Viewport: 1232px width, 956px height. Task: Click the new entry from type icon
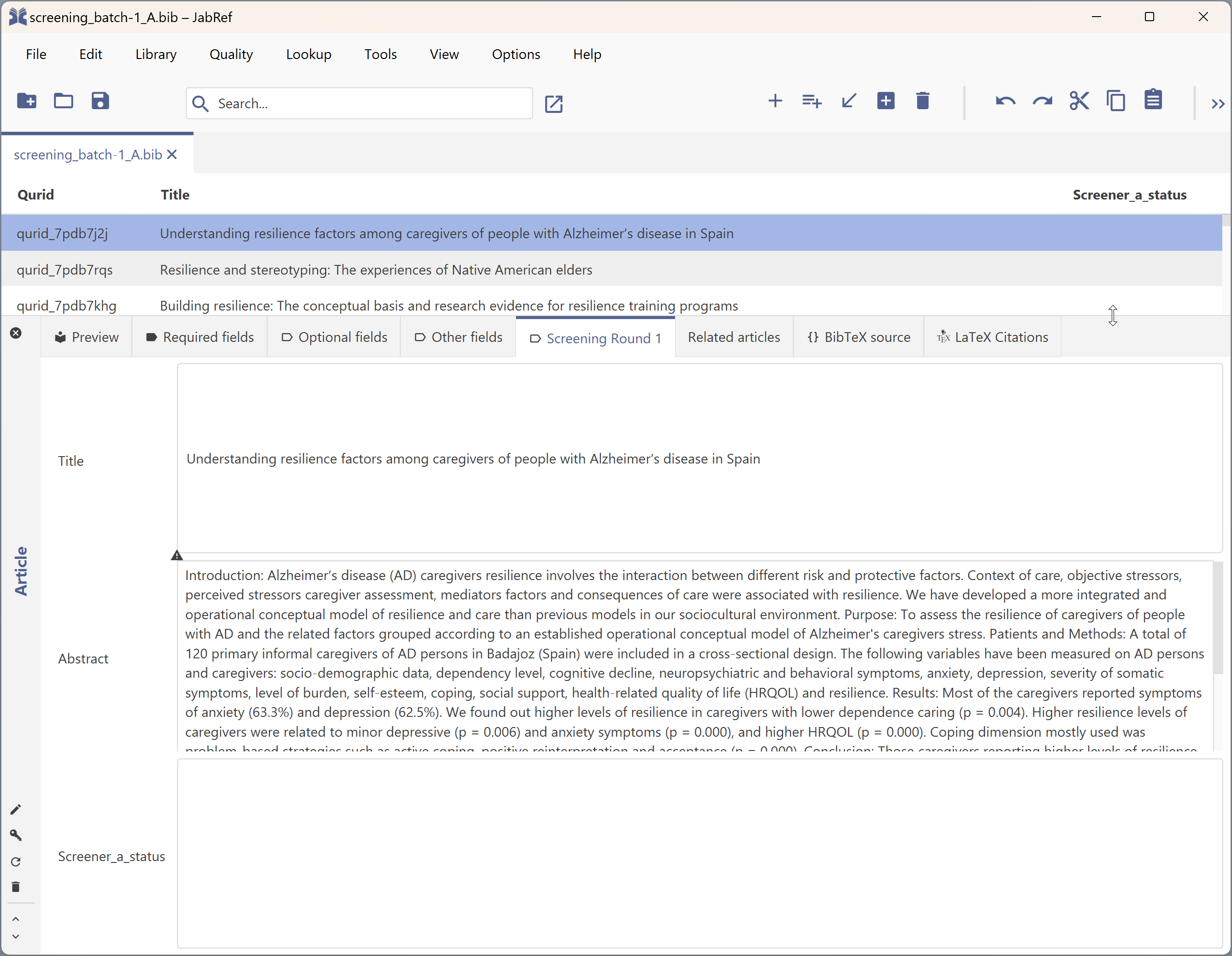[812, 101]
